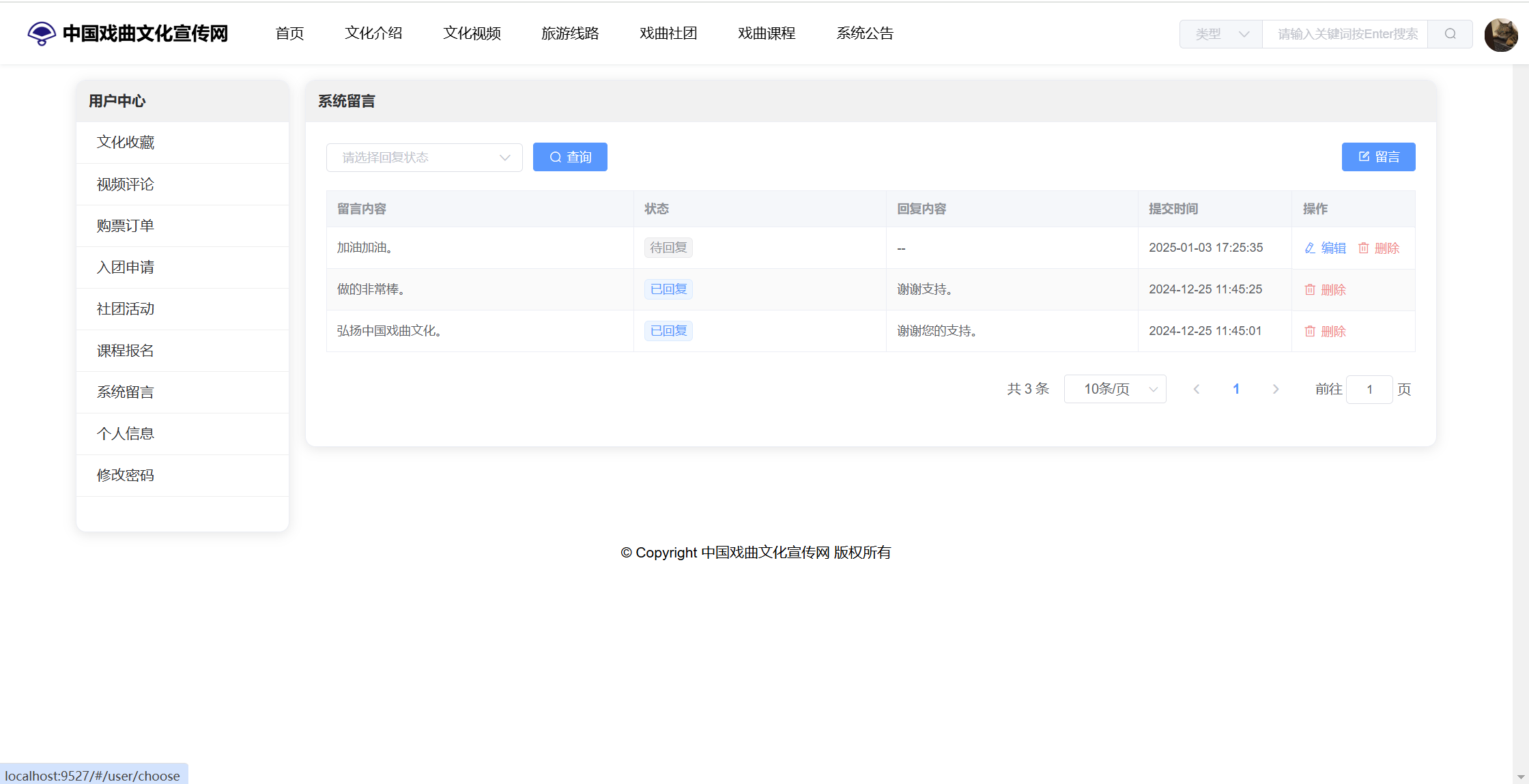Select page 1 in pagination
The image size is (1529, 784).
pyautogui.click(x=1236, y=389)
